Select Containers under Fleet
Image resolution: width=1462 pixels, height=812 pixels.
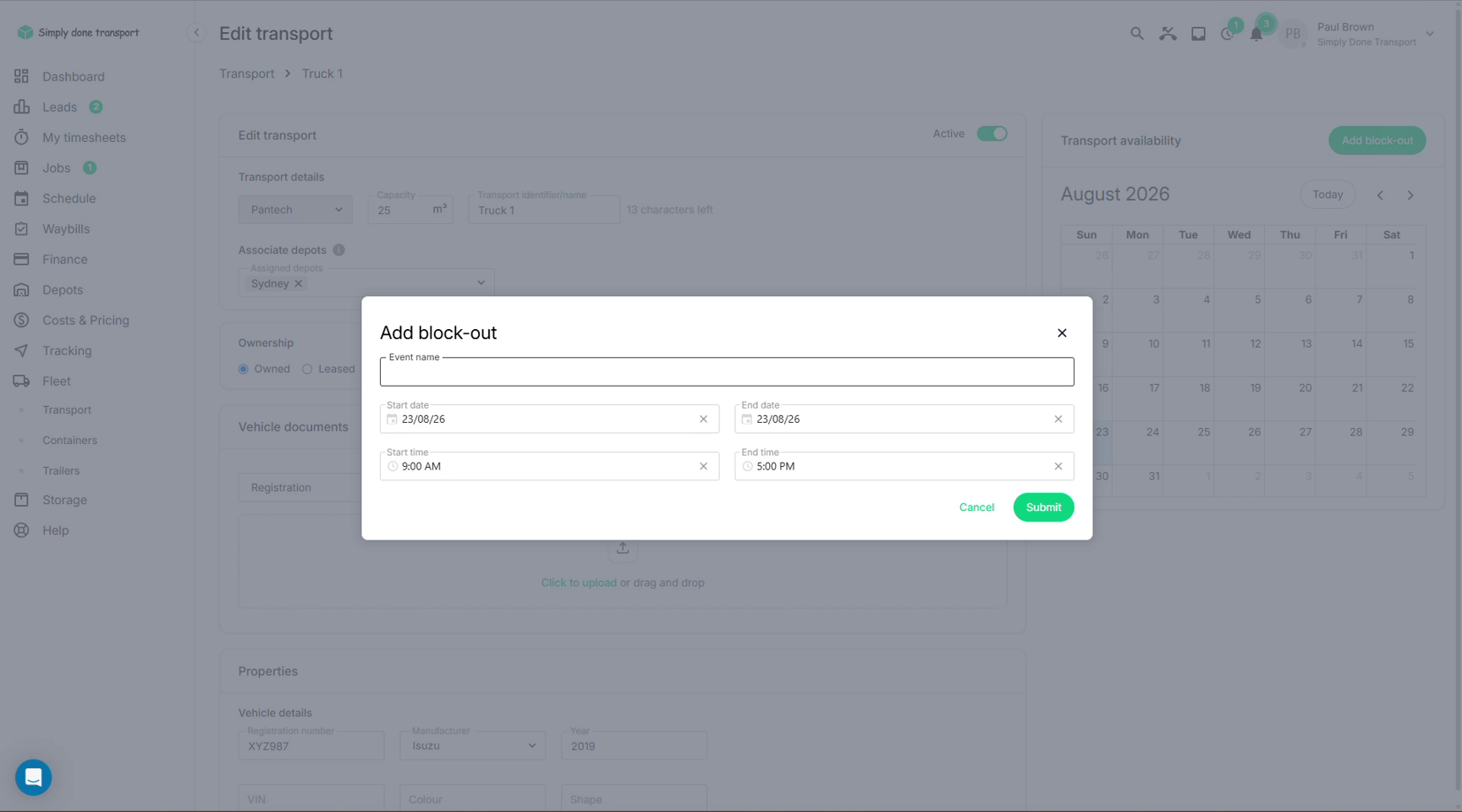click(69, 441)
